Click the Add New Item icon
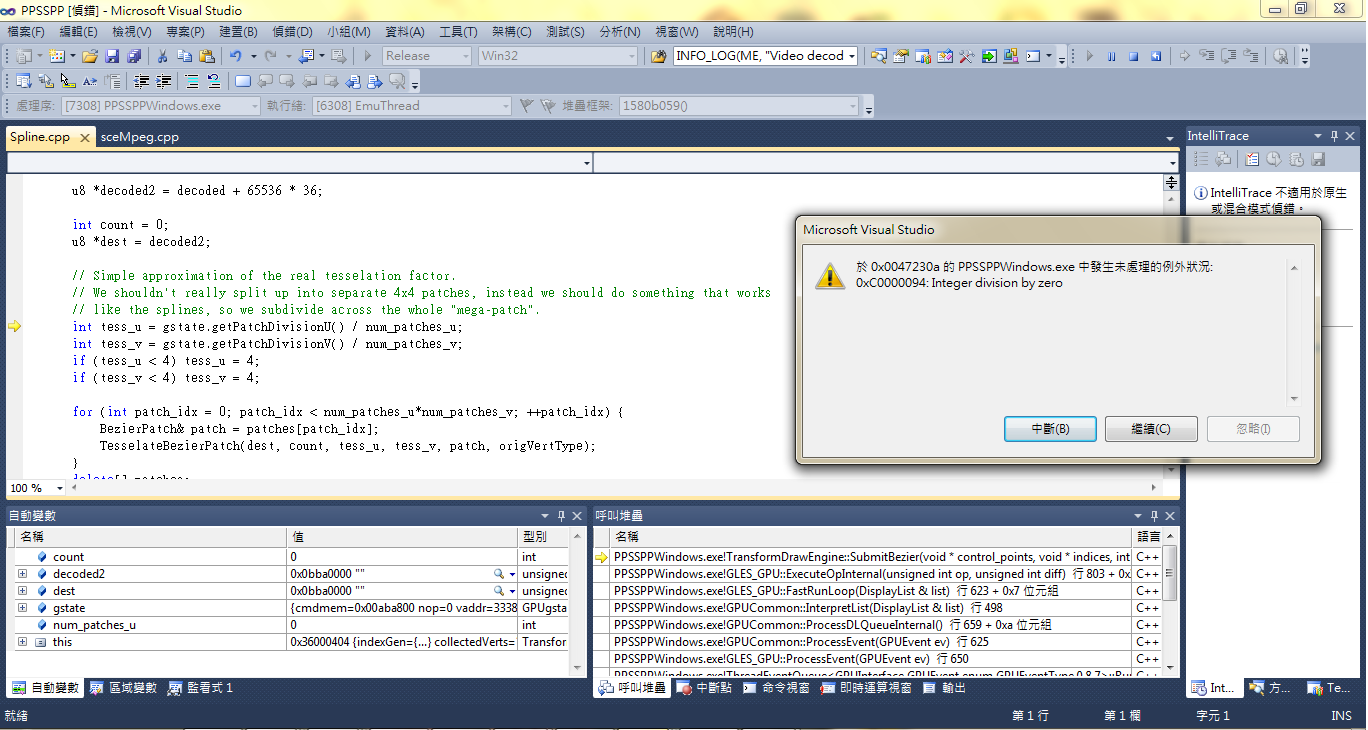Image resolution: width=1368 pixels, height=730 pixels. pyautogui.click(x=56, y=56)
